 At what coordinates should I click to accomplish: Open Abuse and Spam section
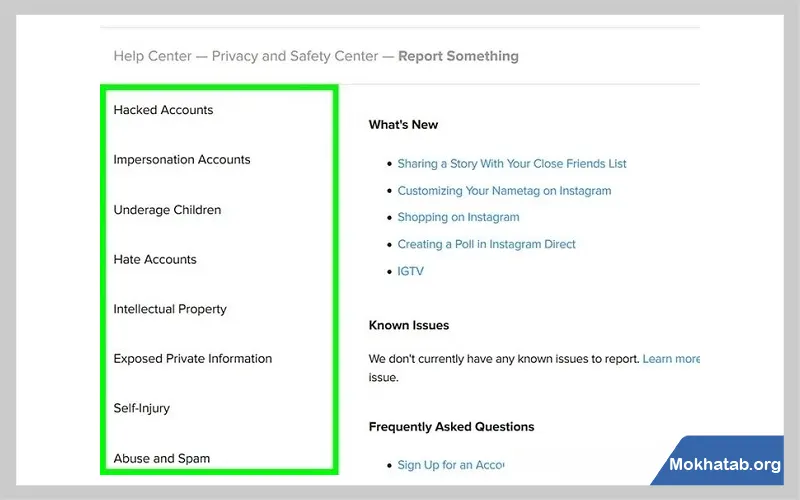161,459
